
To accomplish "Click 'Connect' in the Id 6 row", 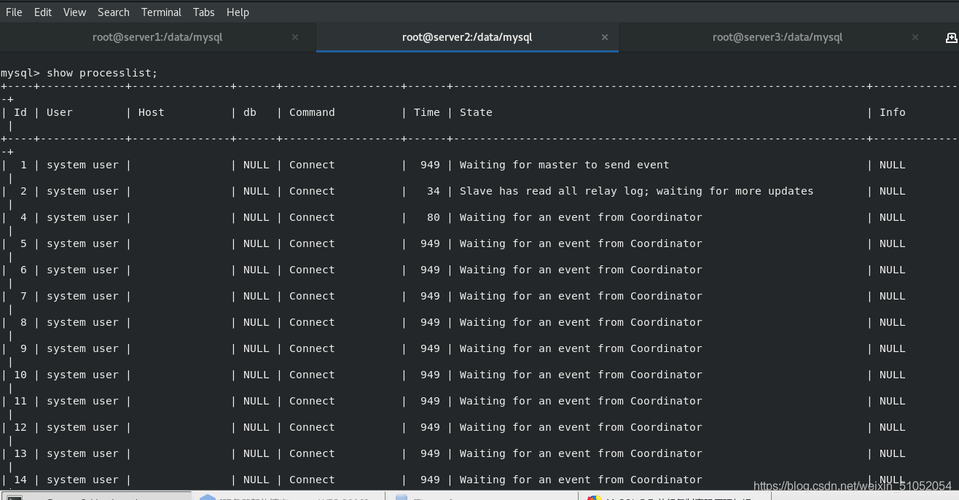I will click(312, 270).
